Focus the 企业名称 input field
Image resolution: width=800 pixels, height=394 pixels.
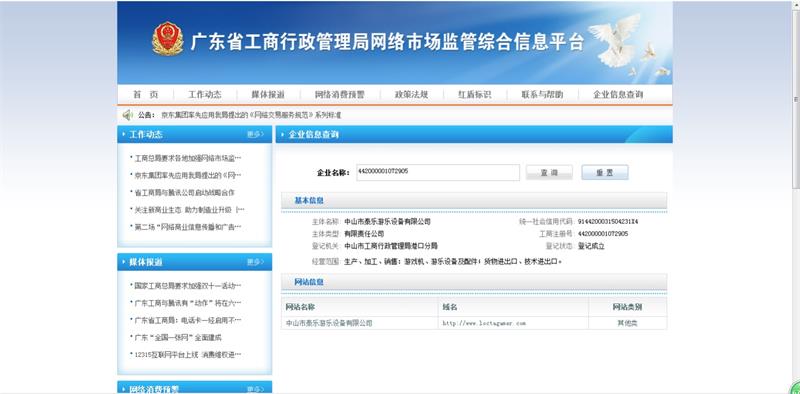pos(438,173)
